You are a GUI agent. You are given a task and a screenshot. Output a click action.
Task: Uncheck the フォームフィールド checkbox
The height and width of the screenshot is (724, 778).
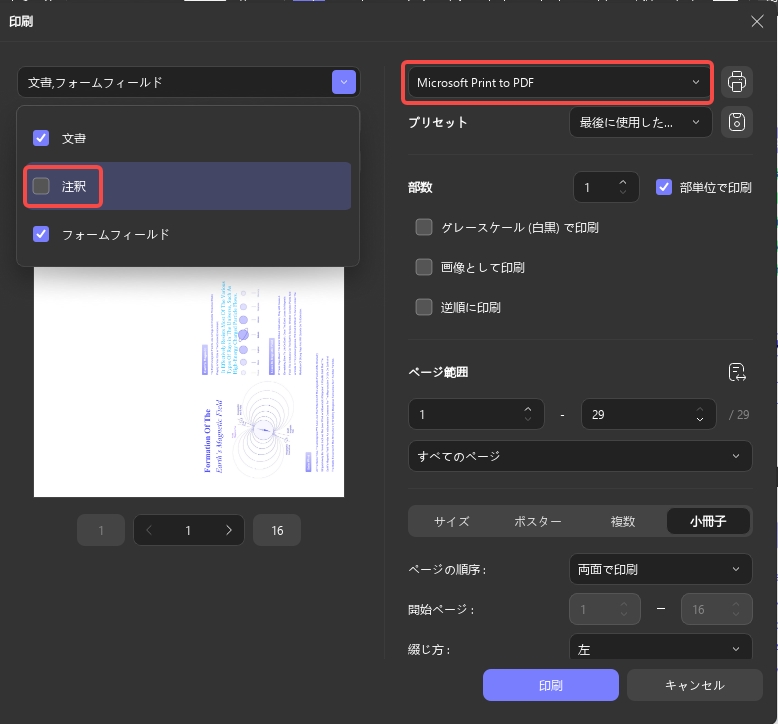pos(41,234)
